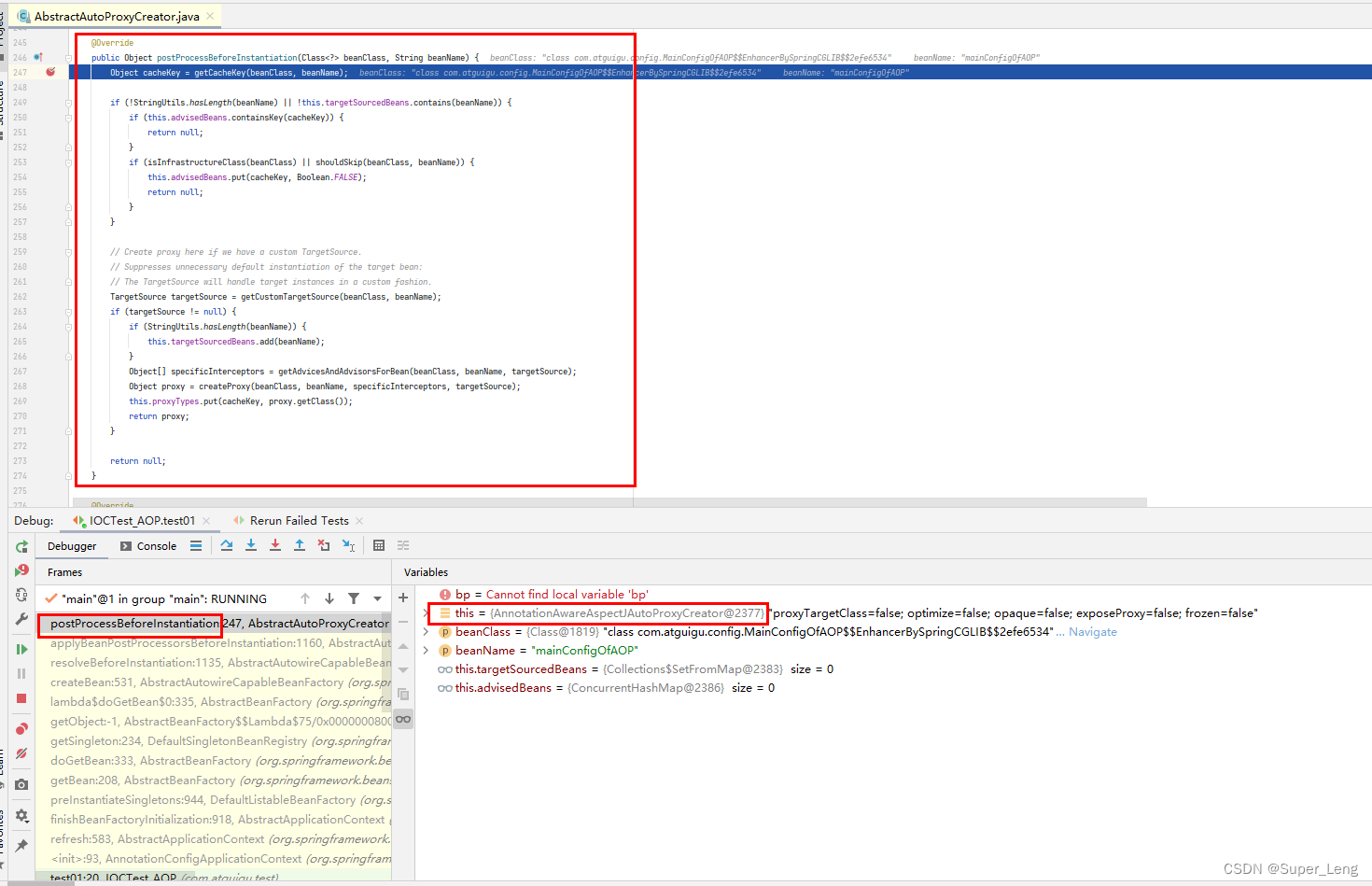The width and height of the screenshot is (1372, 886).
Task: Close the Rerun Failed Tests tab
Action: 360,521
